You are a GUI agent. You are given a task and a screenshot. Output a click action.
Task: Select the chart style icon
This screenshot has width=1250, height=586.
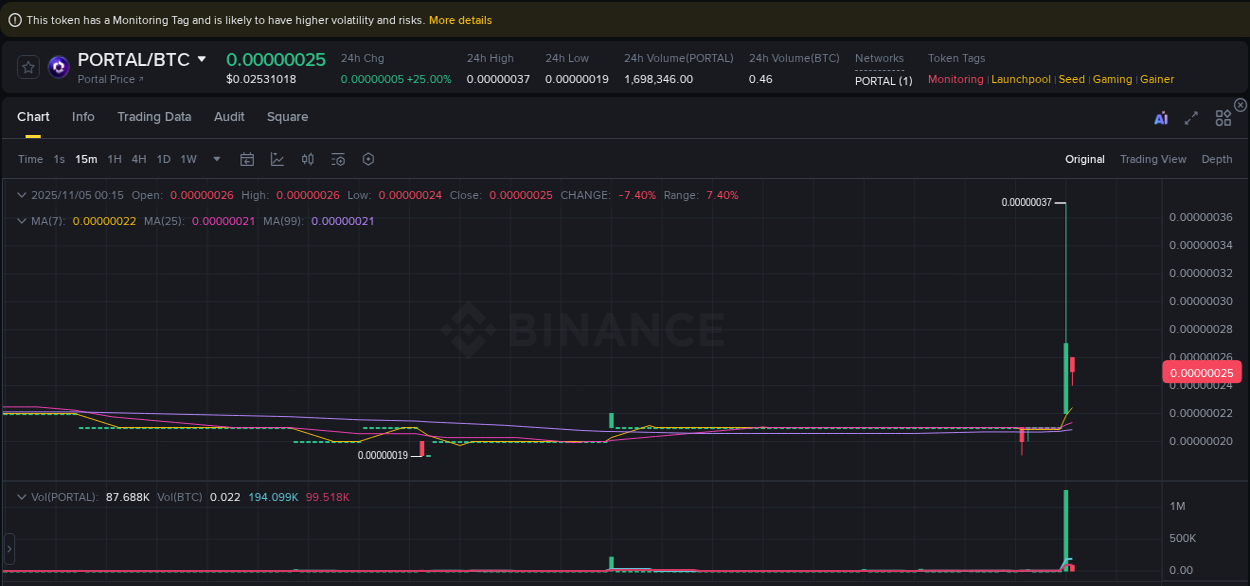[277, 159]
